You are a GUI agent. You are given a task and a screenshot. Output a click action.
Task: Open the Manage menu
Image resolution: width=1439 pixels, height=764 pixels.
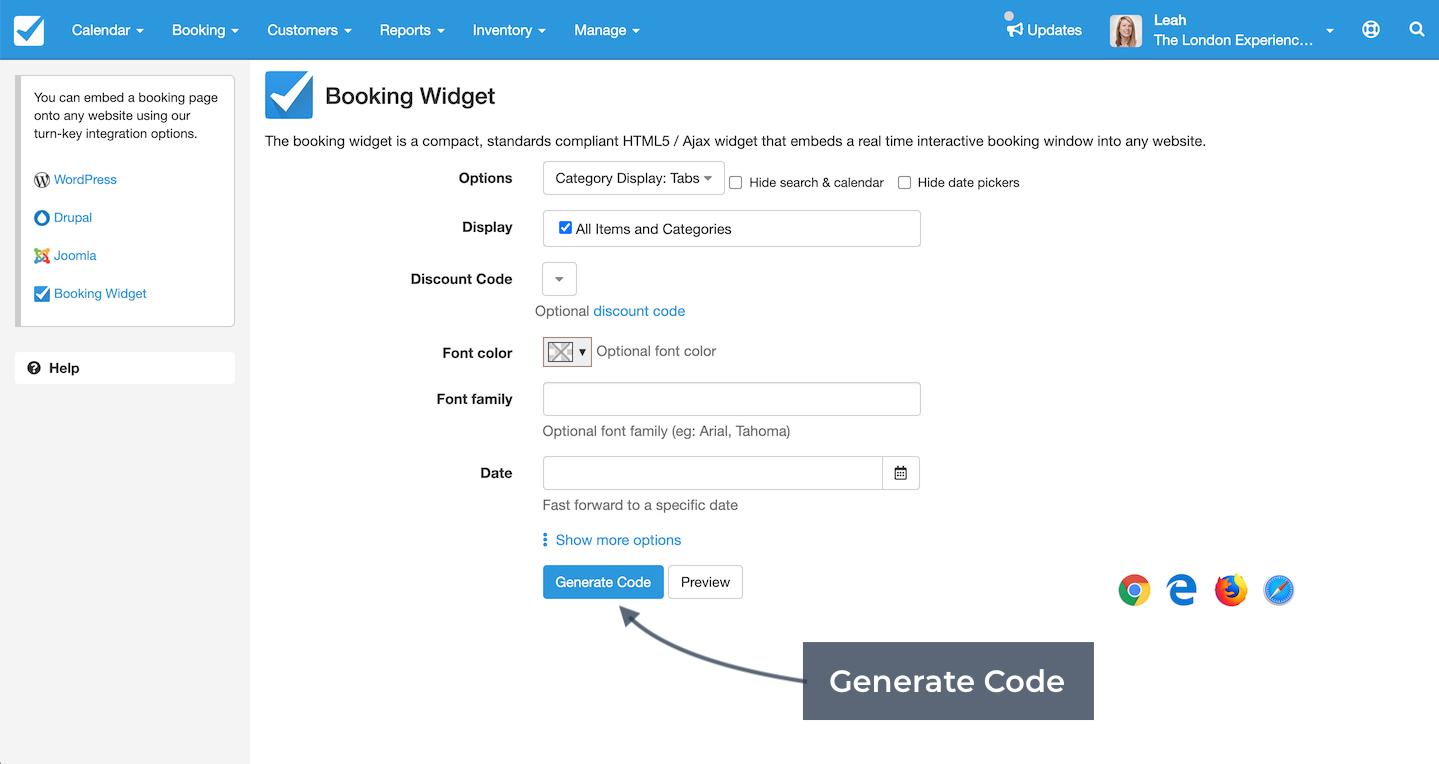point(607,30)
